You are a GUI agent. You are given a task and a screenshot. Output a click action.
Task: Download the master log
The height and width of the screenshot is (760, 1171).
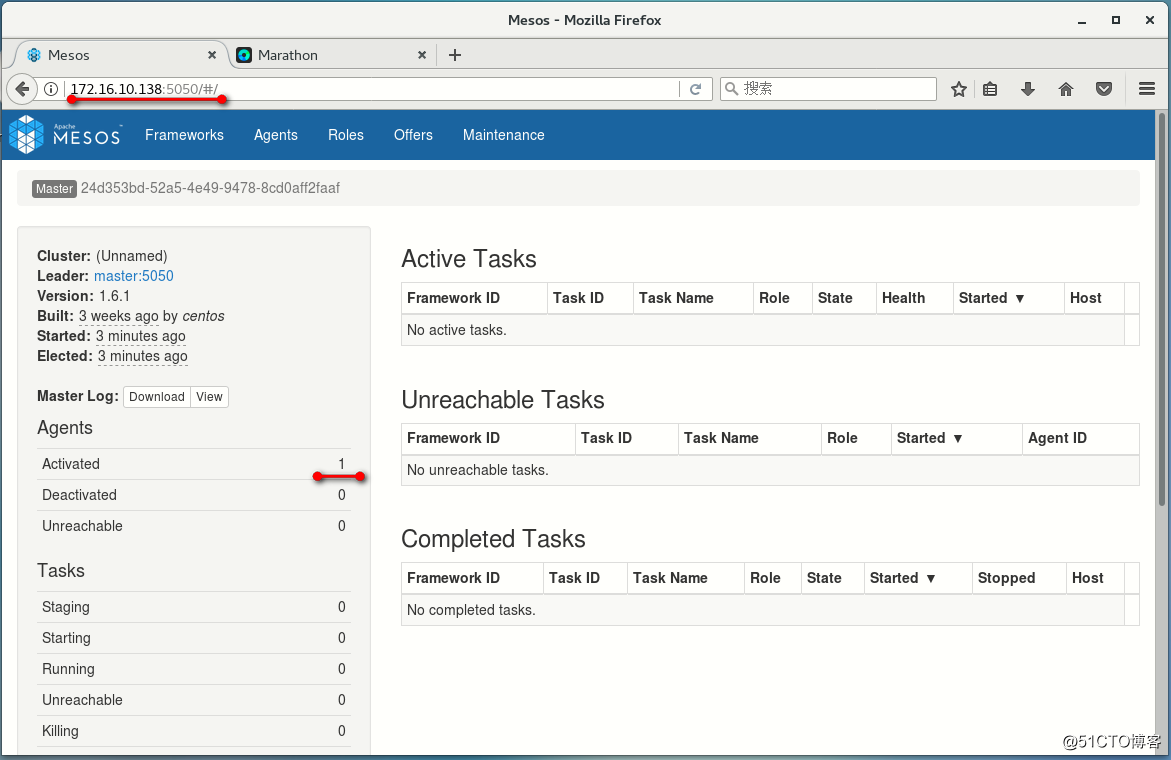[157, 397]
